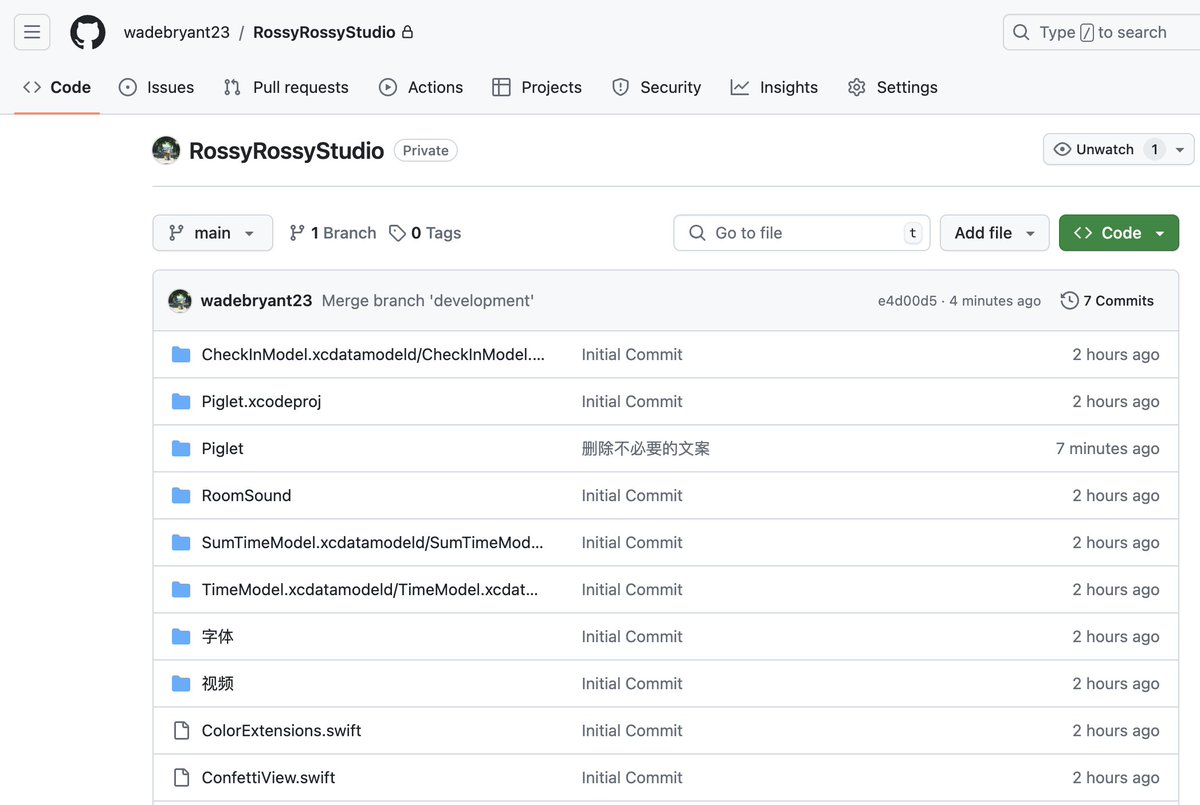Open commit hash e4d00d5
This screenshot has height=805, width=1200.
908,301
